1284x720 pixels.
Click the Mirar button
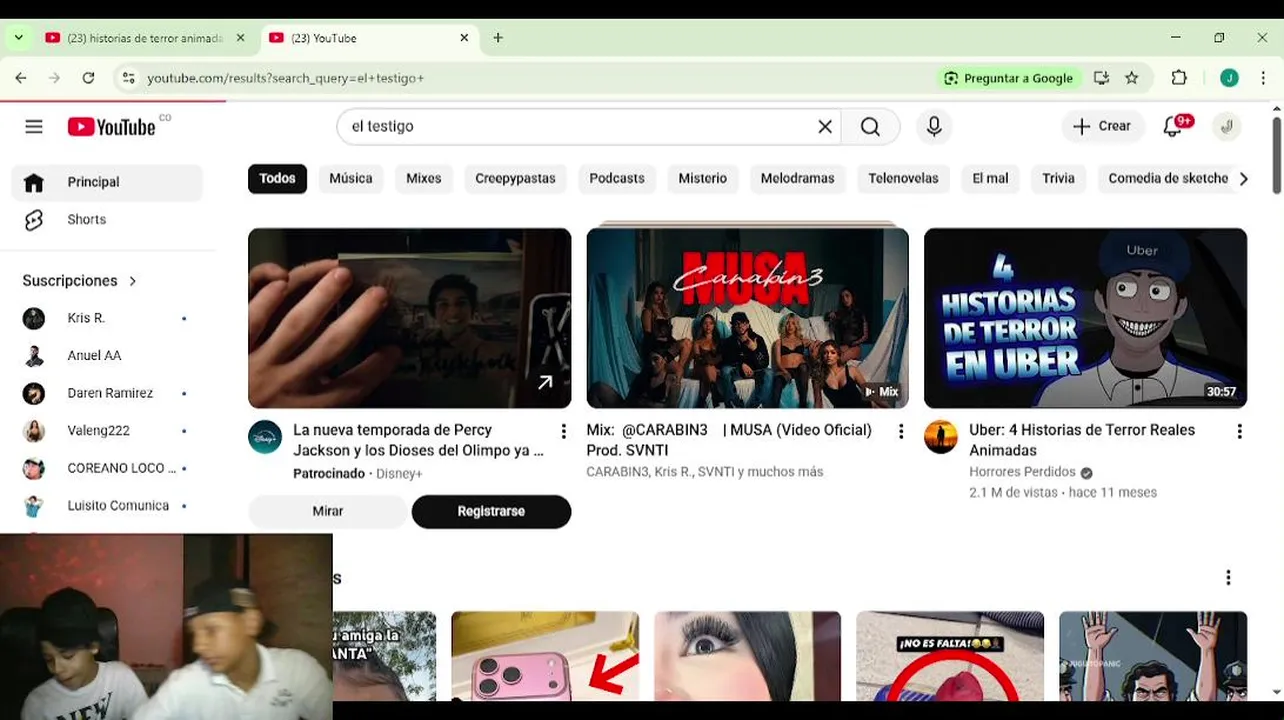(x=328, y=511)
